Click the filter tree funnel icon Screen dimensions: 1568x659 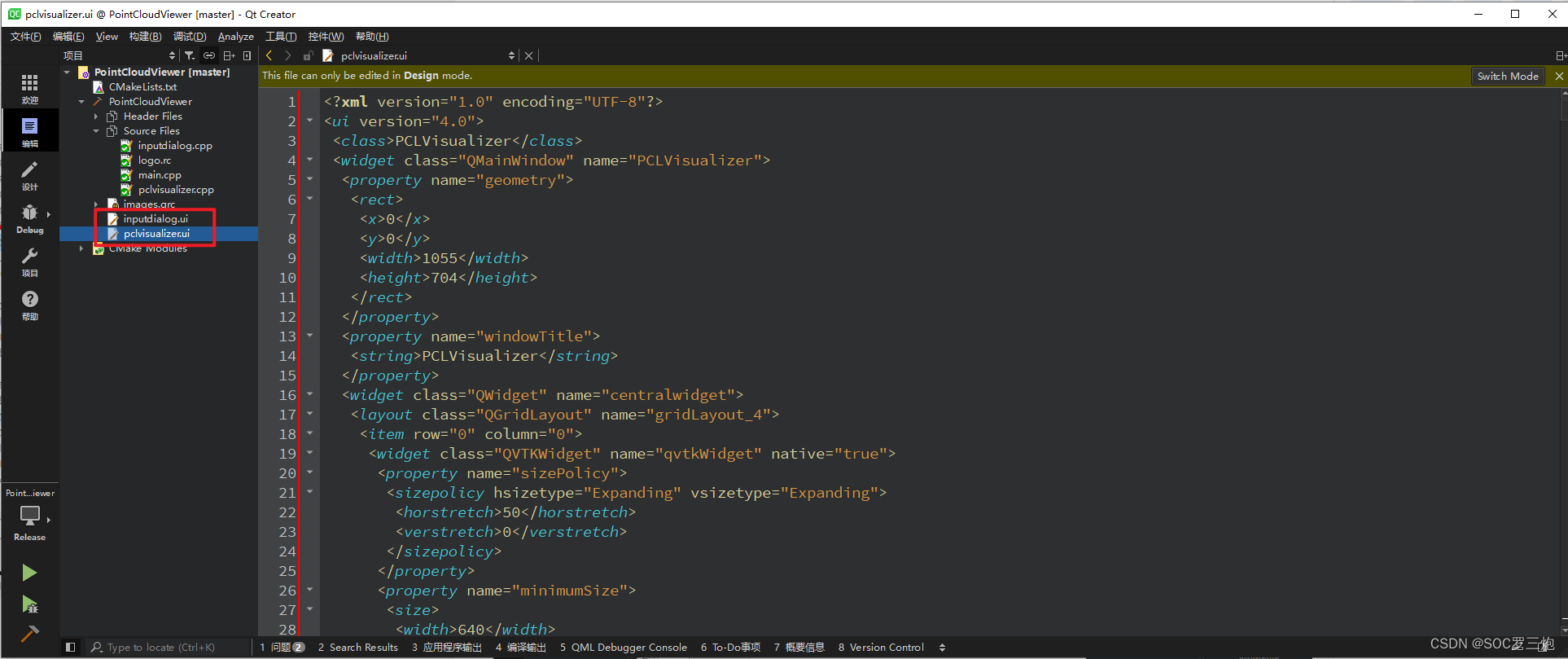[190, 55]
